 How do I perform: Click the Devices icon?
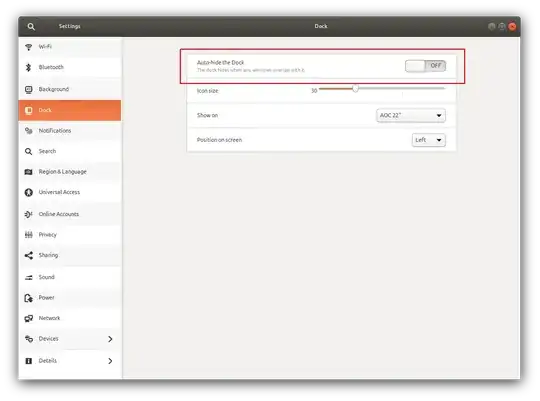(x=29, y=339)
